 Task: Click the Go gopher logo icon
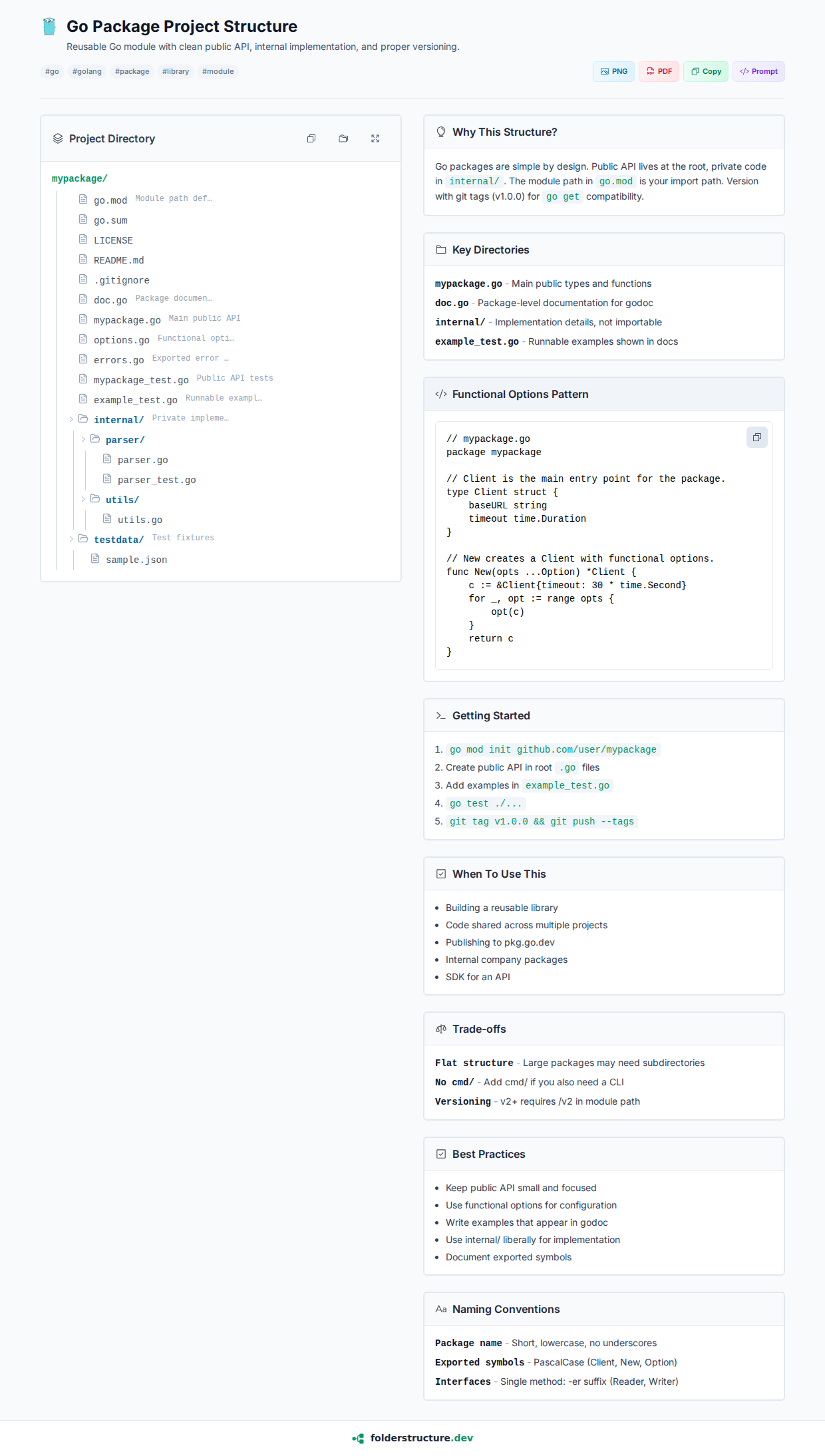[x=49, y=27]
